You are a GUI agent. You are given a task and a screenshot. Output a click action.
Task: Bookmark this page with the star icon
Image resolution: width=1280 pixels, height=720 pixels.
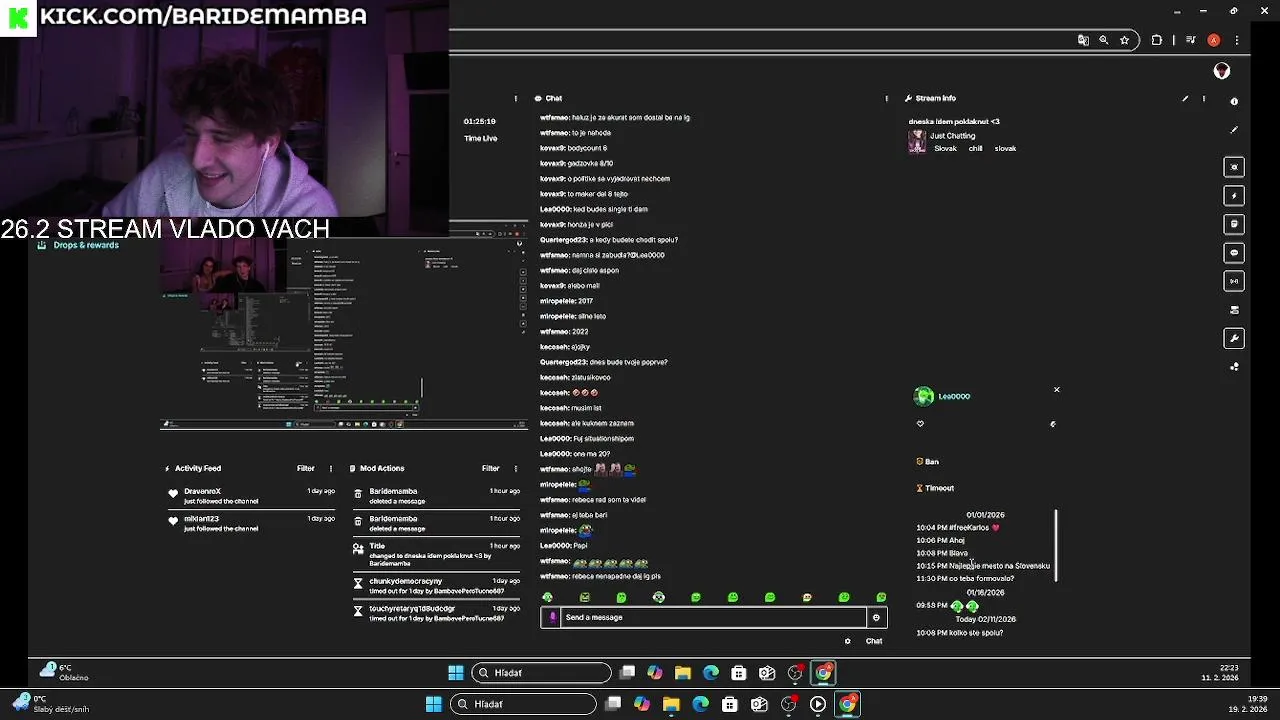pos(1125,40)
